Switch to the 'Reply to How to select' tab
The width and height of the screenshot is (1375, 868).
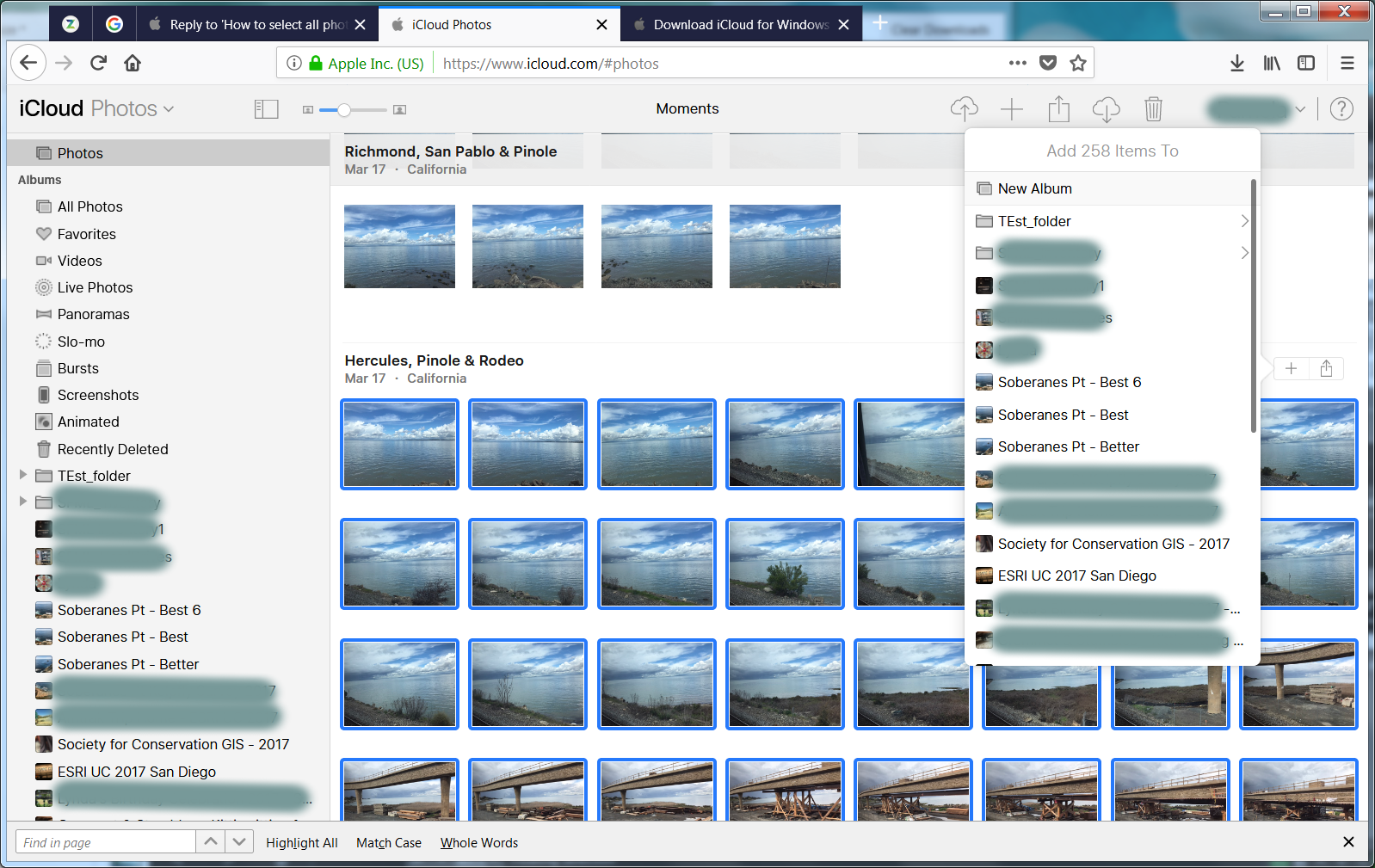[257, 25]
